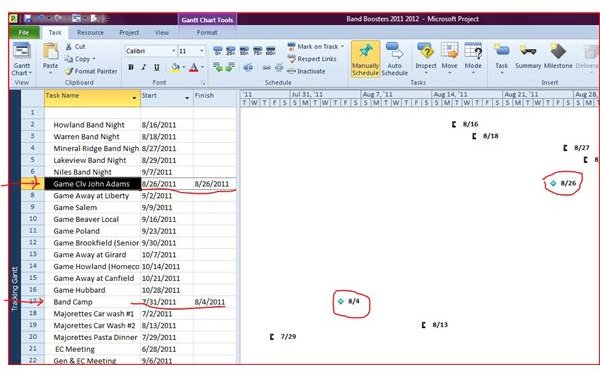This screenshot has width=600, height=370.
Task: Open the File menu tab
Action: [x=24, y=33]
